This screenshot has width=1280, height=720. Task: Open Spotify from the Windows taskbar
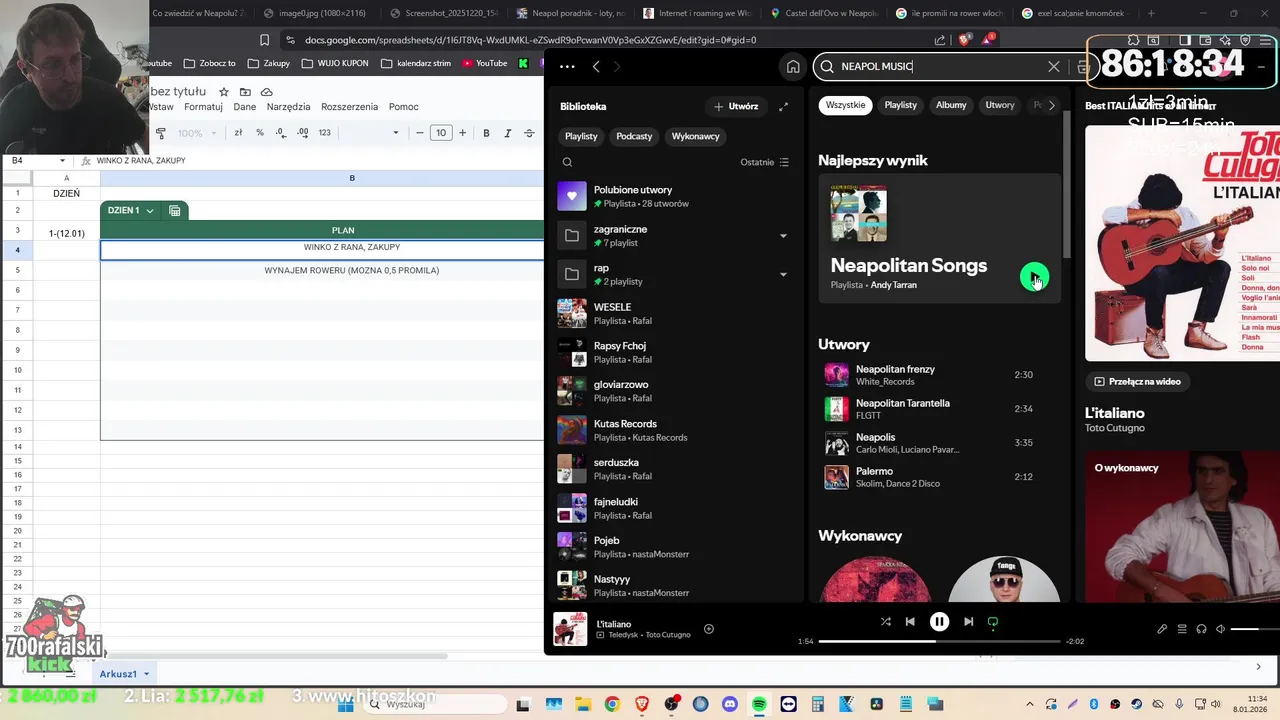click(759, 704)
